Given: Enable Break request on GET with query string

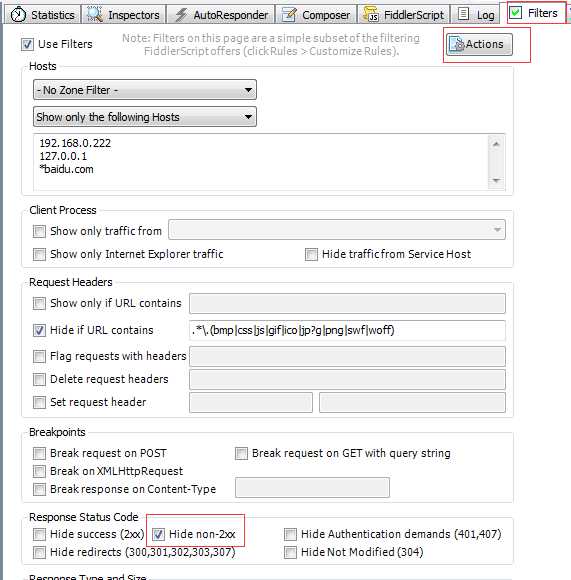Looking at the screenshot, I should (x=241, y=453).
